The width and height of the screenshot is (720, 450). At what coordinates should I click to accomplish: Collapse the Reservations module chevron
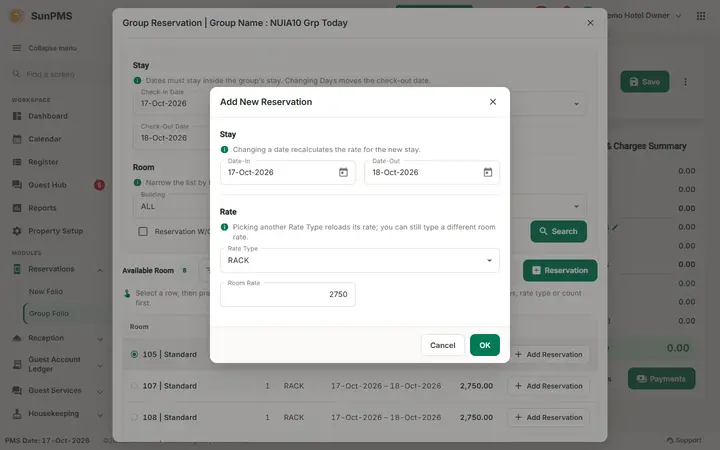tap(100, 270)
